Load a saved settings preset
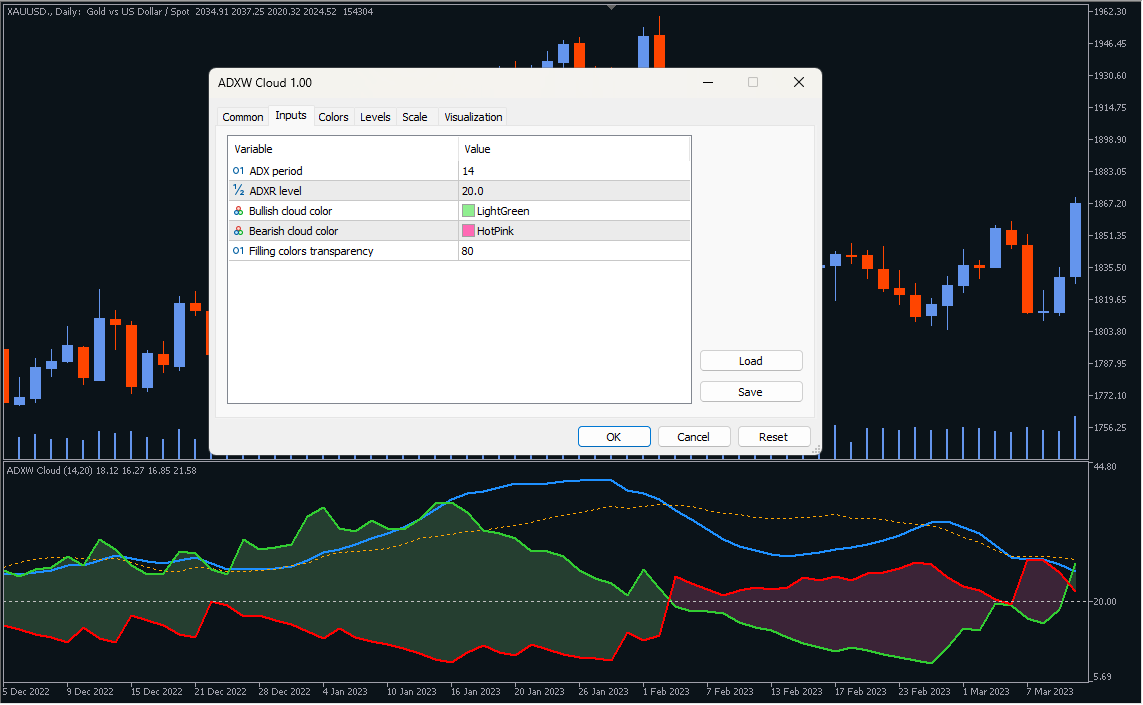 click(751, 360)
